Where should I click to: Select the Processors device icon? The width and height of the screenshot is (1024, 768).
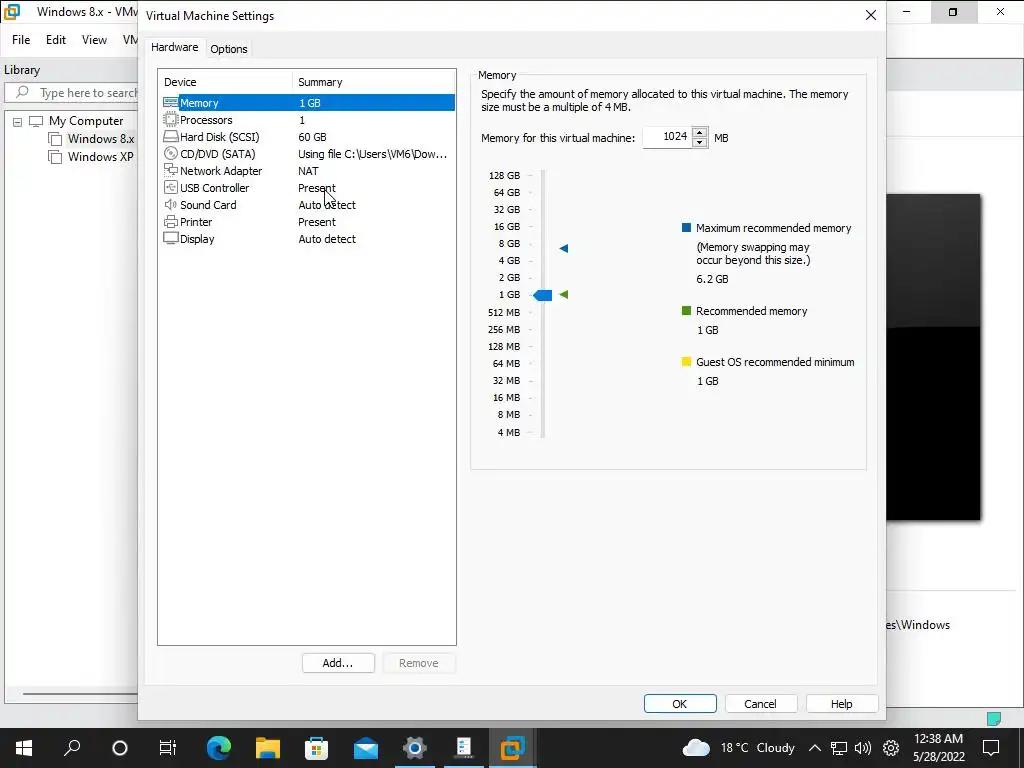pos(170,120)
